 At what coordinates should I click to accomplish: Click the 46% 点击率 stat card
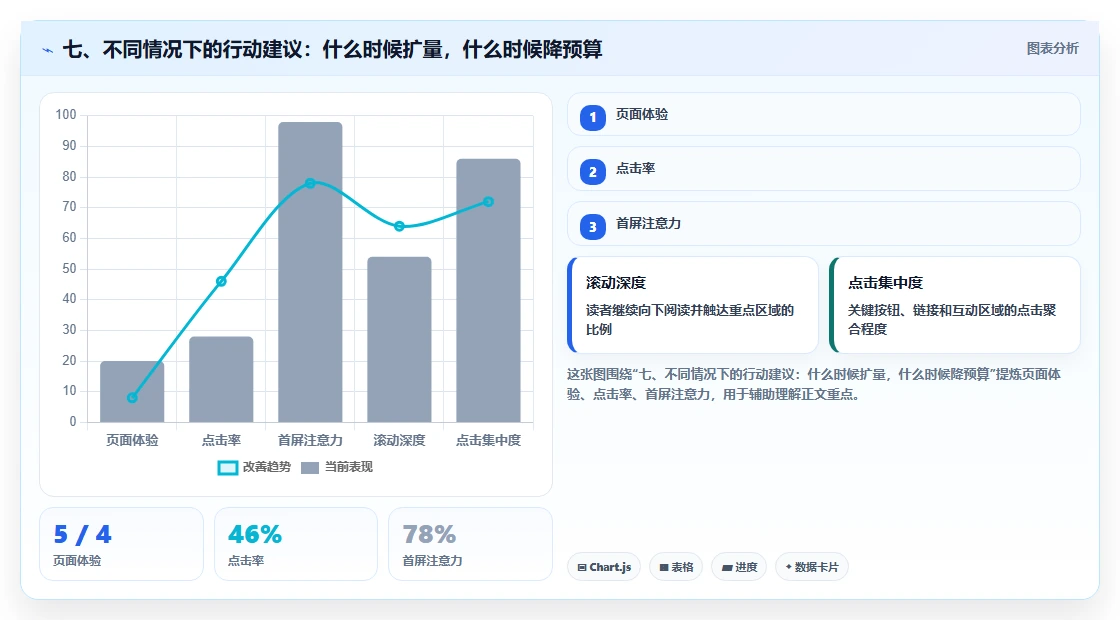click(x=296, y=544)
